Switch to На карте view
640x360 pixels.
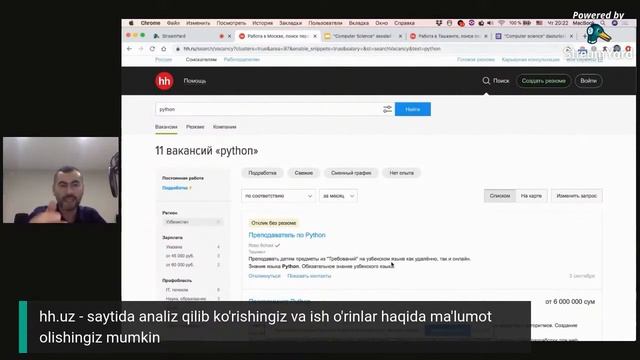click(x=531, y=196)
